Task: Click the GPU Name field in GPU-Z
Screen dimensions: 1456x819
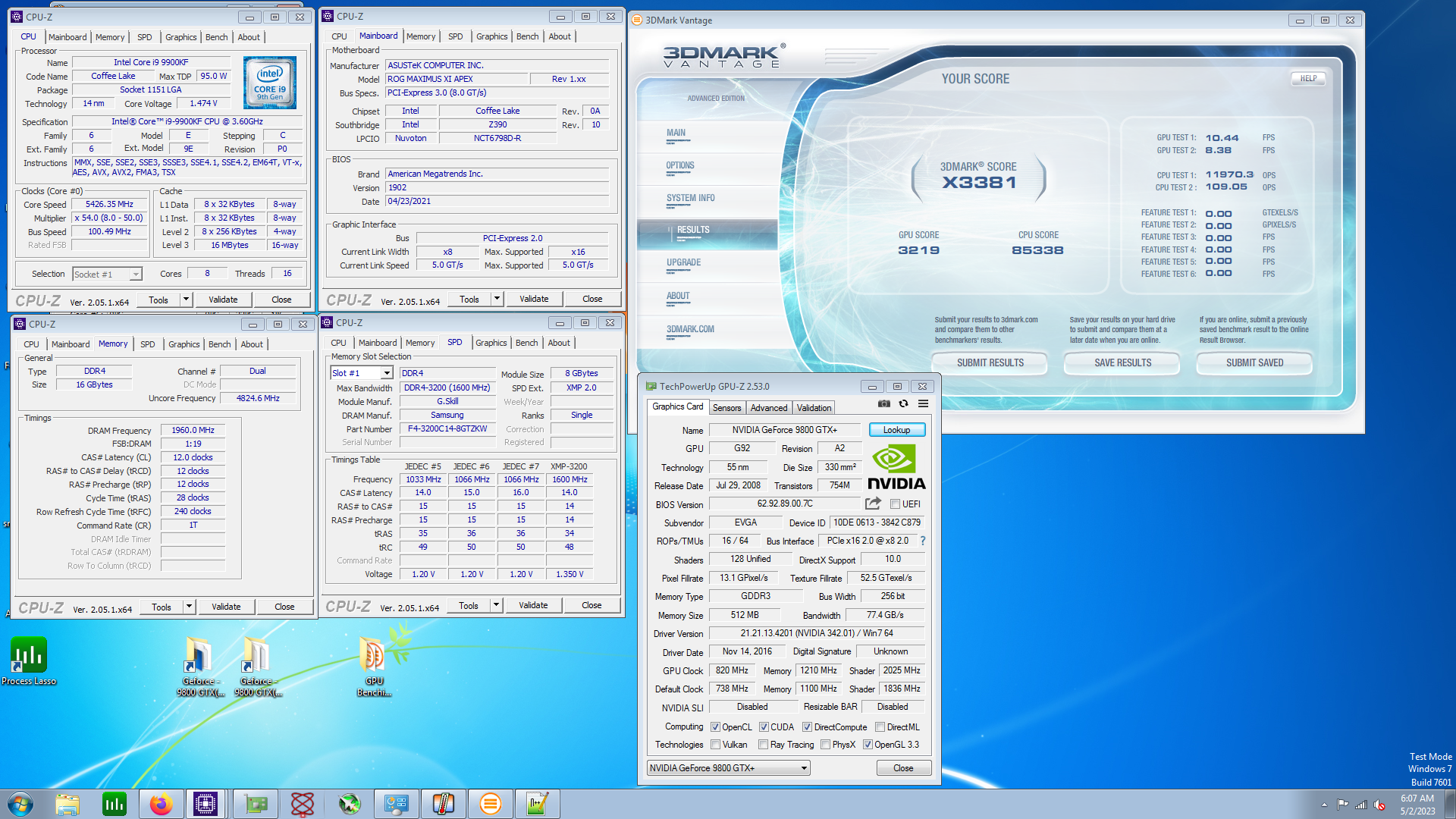Action: click(785, 430)
